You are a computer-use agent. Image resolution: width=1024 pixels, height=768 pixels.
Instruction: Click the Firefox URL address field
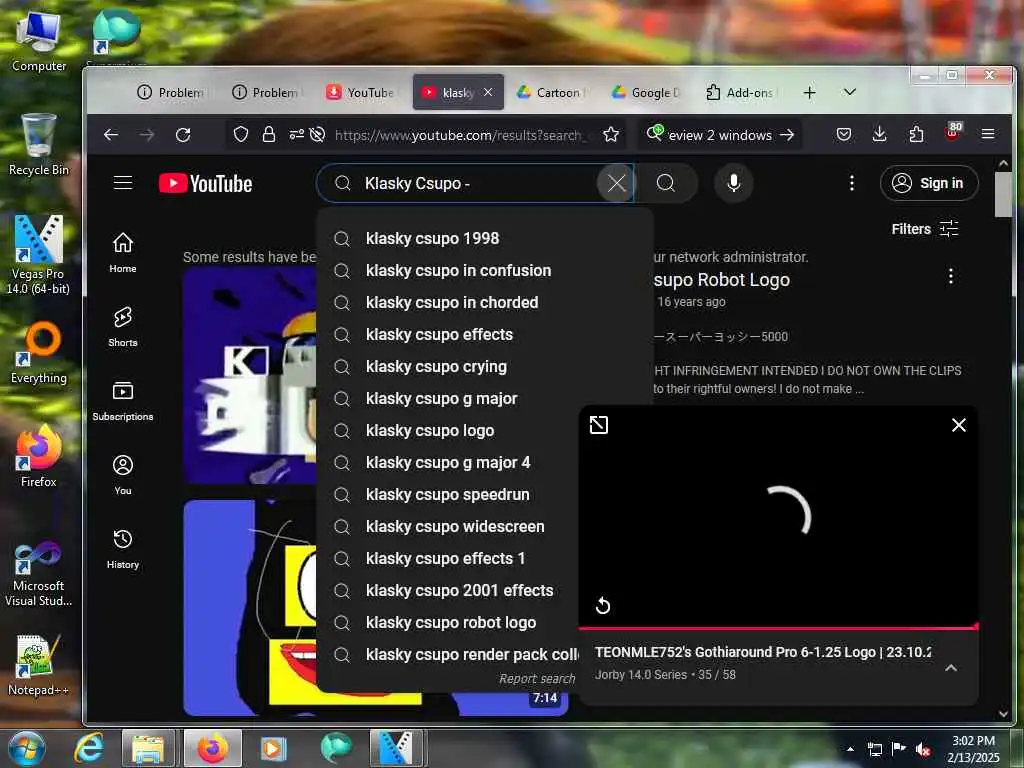click(462, 135)
